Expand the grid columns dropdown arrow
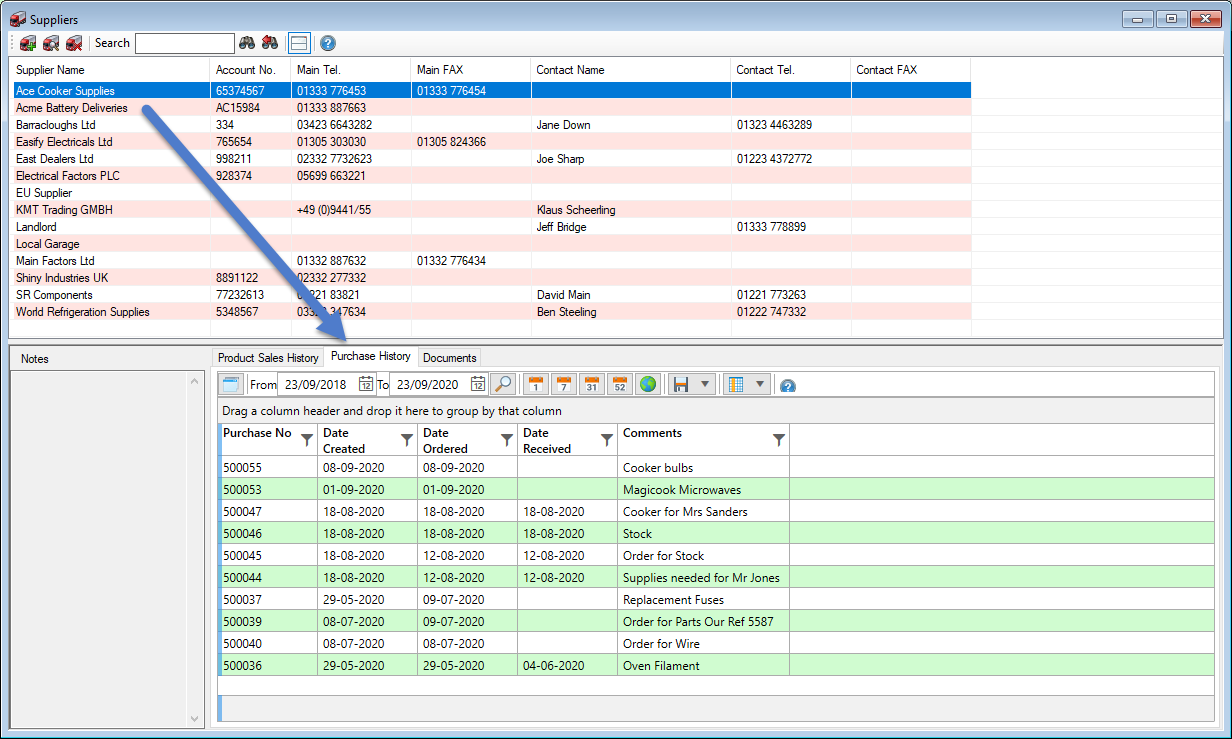 click(x=760, y=384)
